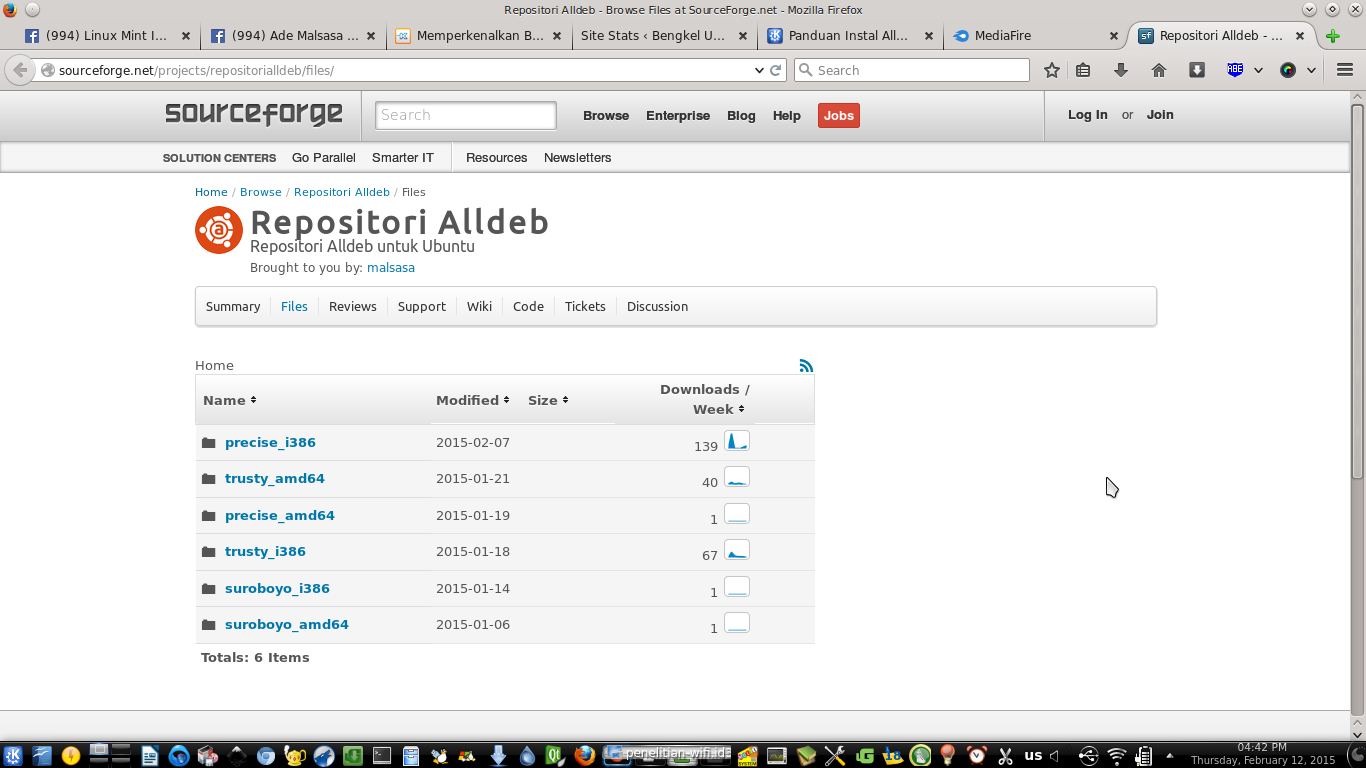Click the malsasa author link
The image size is (1366, 768).
(391, 268)
